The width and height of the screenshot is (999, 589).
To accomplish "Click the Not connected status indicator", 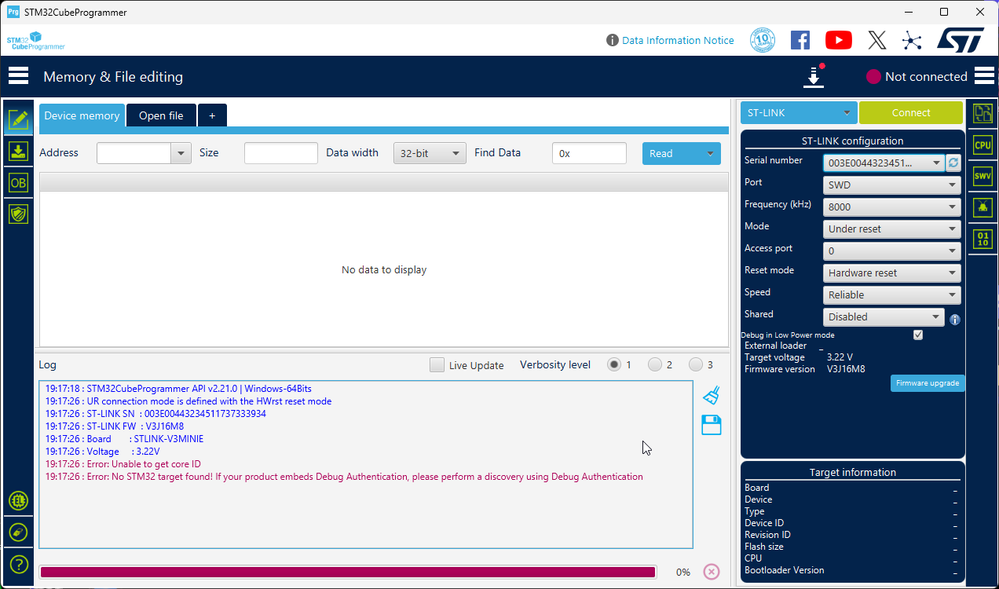I will pyautogui.click(x=916, y=76).
